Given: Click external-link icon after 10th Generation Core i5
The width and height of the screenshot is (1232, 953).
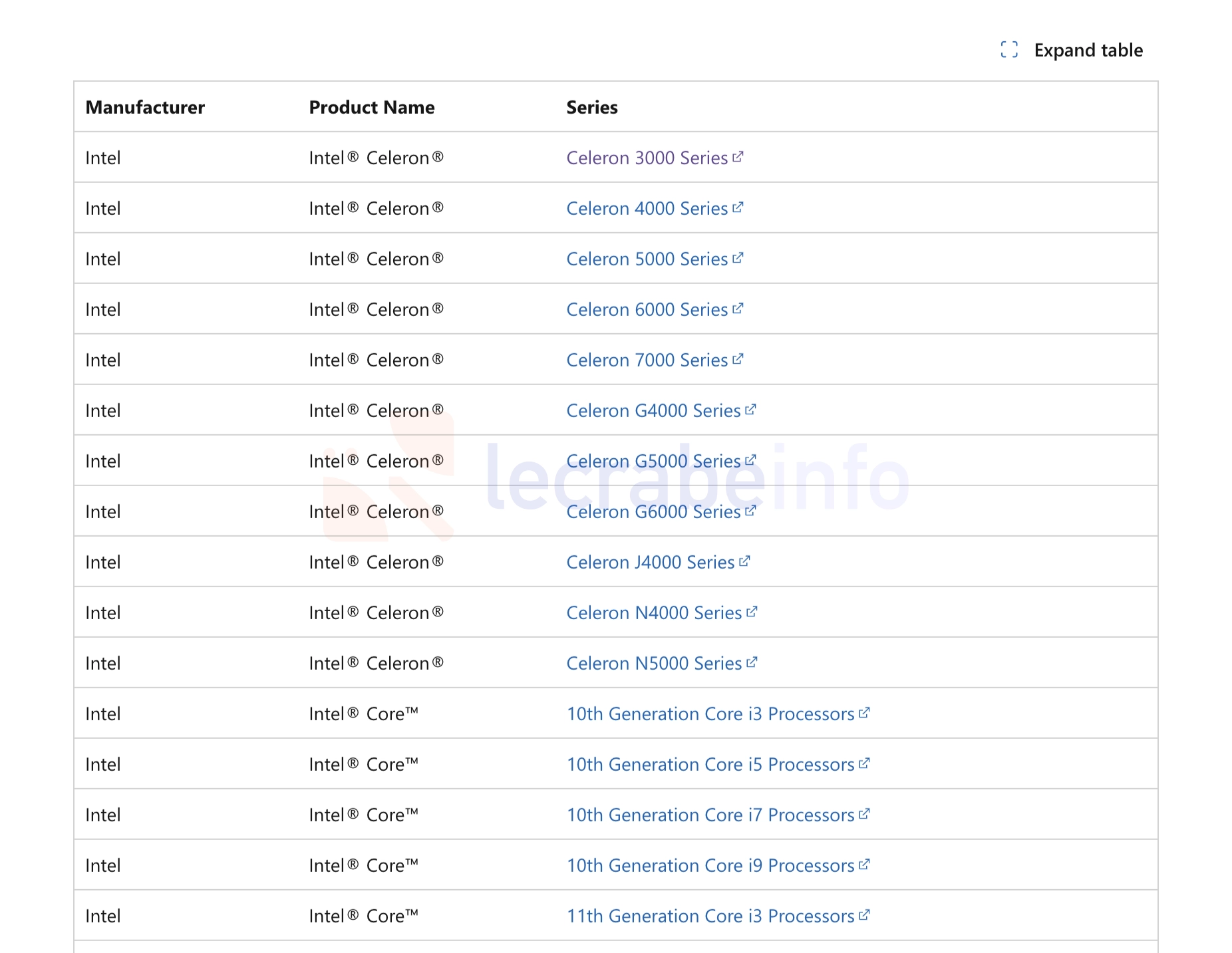Looking at the screenshot, I should [x=864, y=763].
